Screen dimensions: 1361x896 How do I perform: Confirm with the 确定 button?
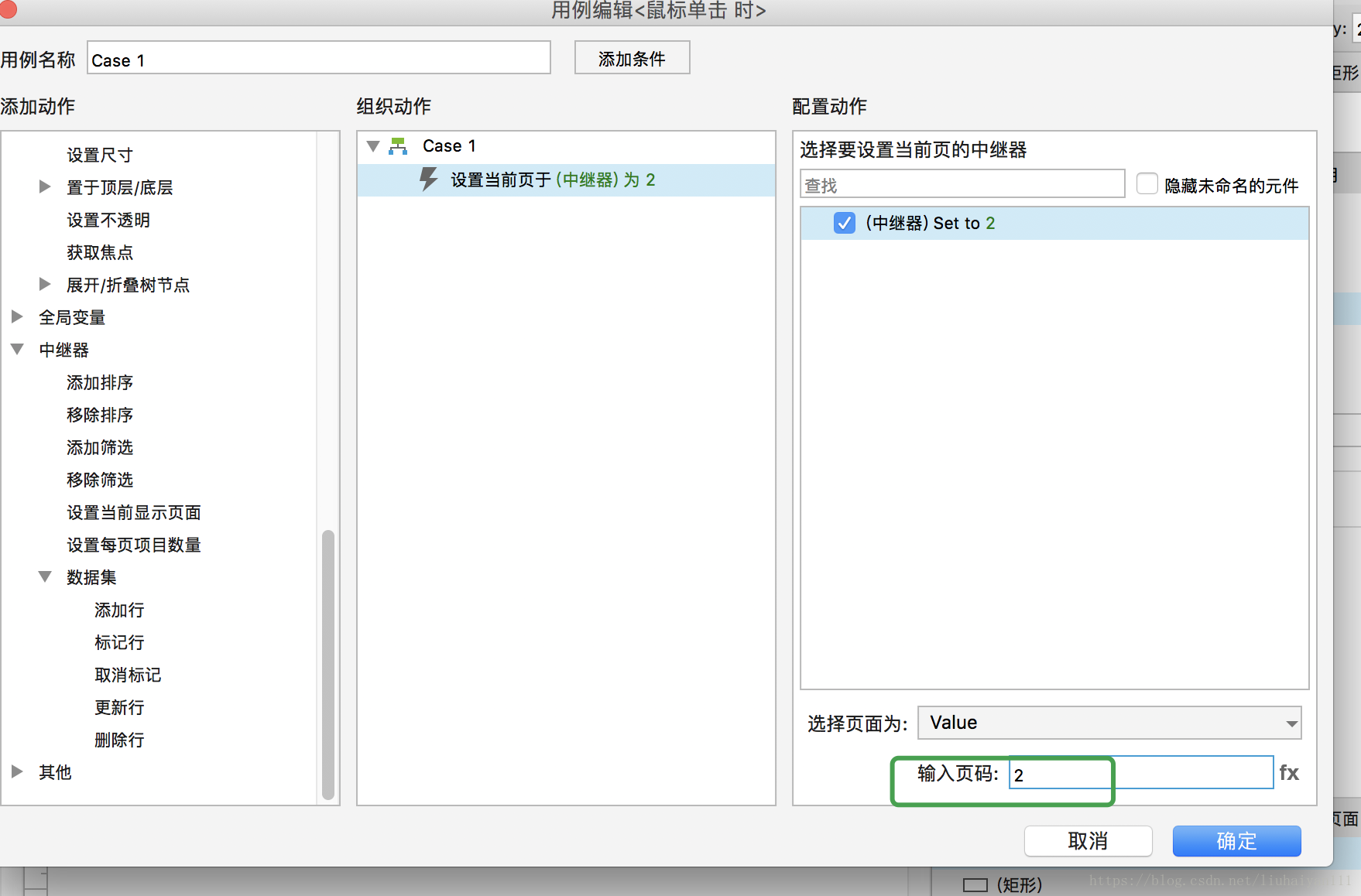pos(1236,841)
